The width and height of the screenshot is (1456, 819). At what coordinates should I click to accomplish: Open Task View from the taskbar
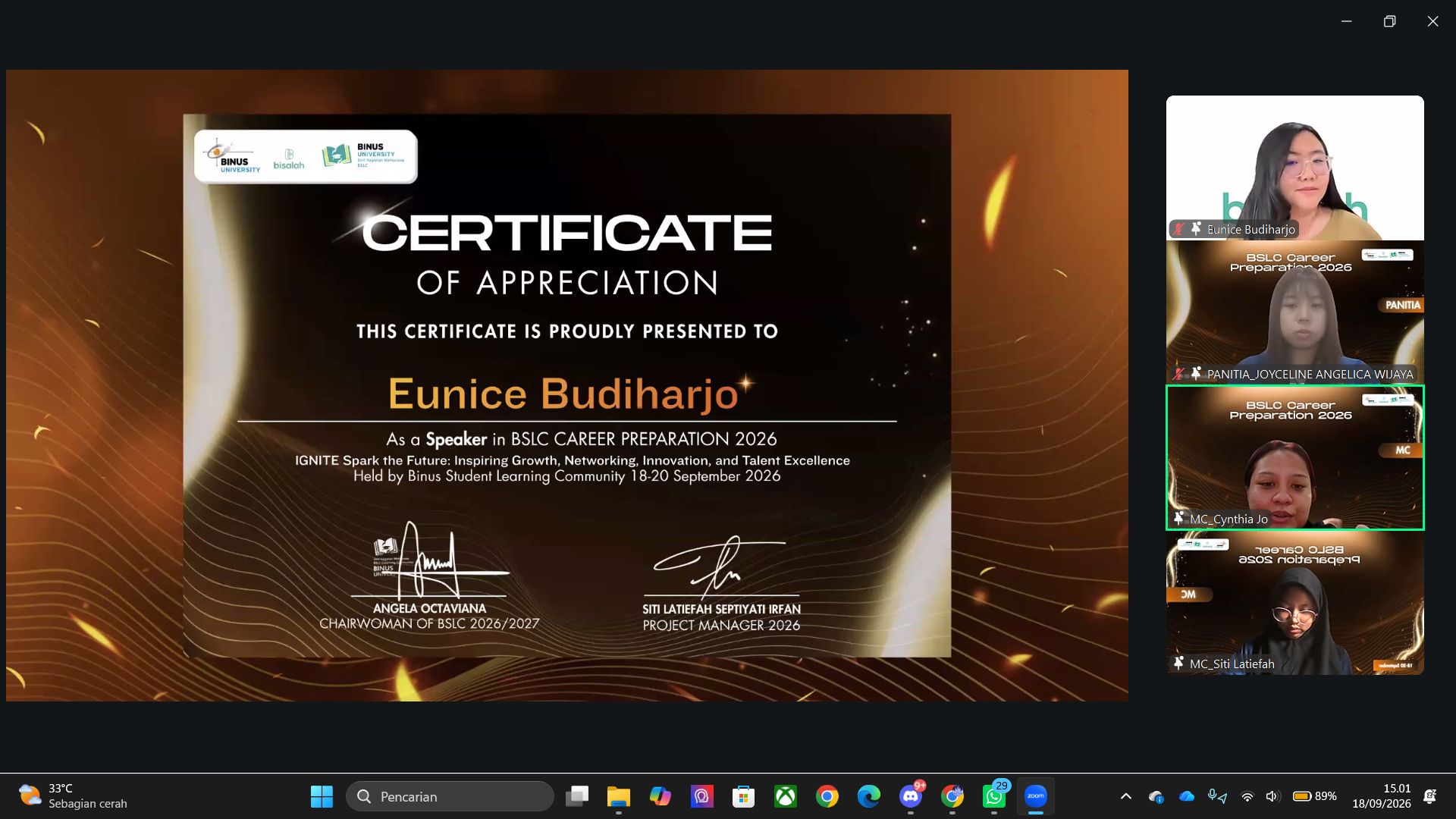tap(577, 796)
